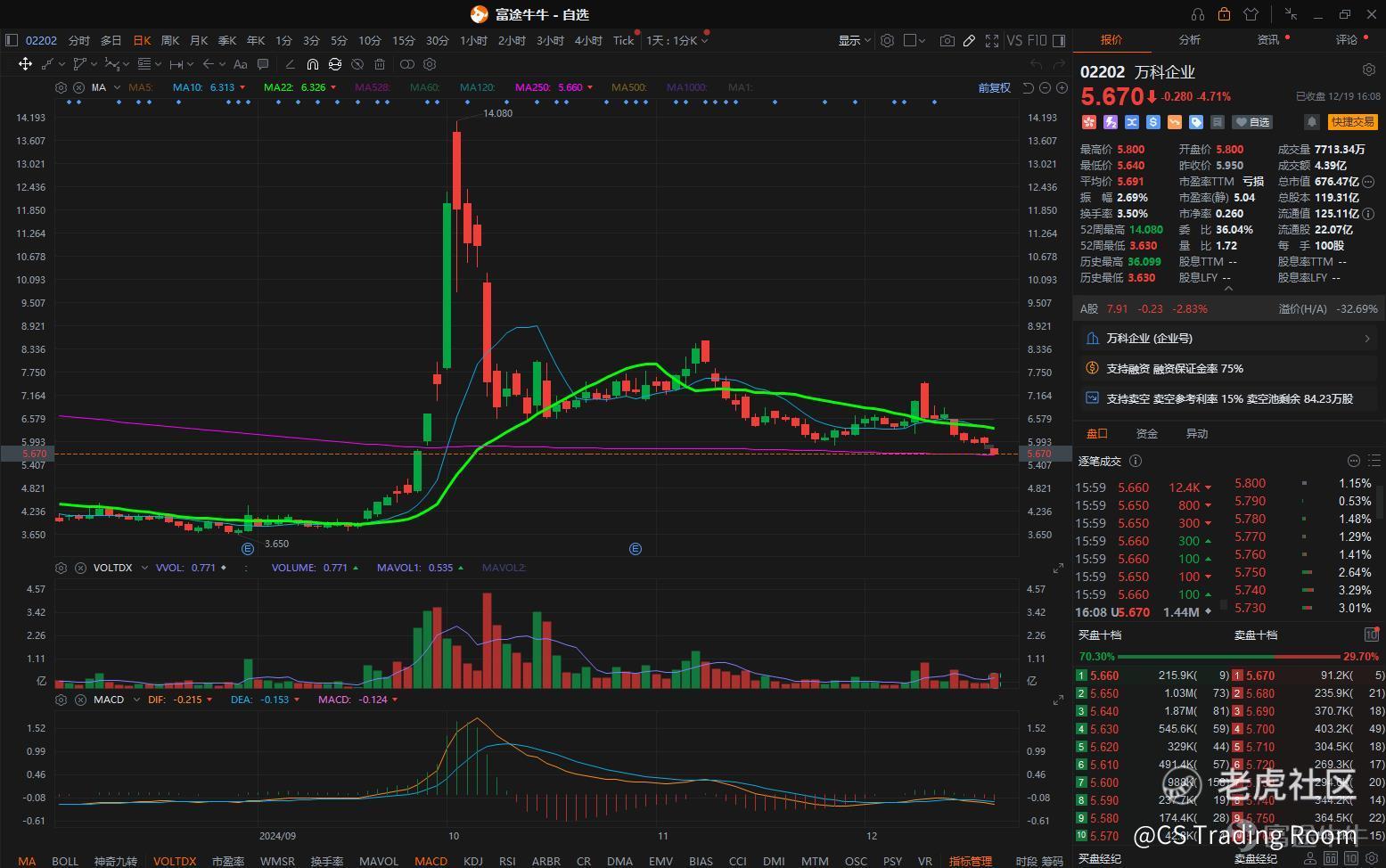Take a chart screenshot with camera icon
Image resolution: width=1386 pixels, height=868 pixels.
tap(947, 40)
